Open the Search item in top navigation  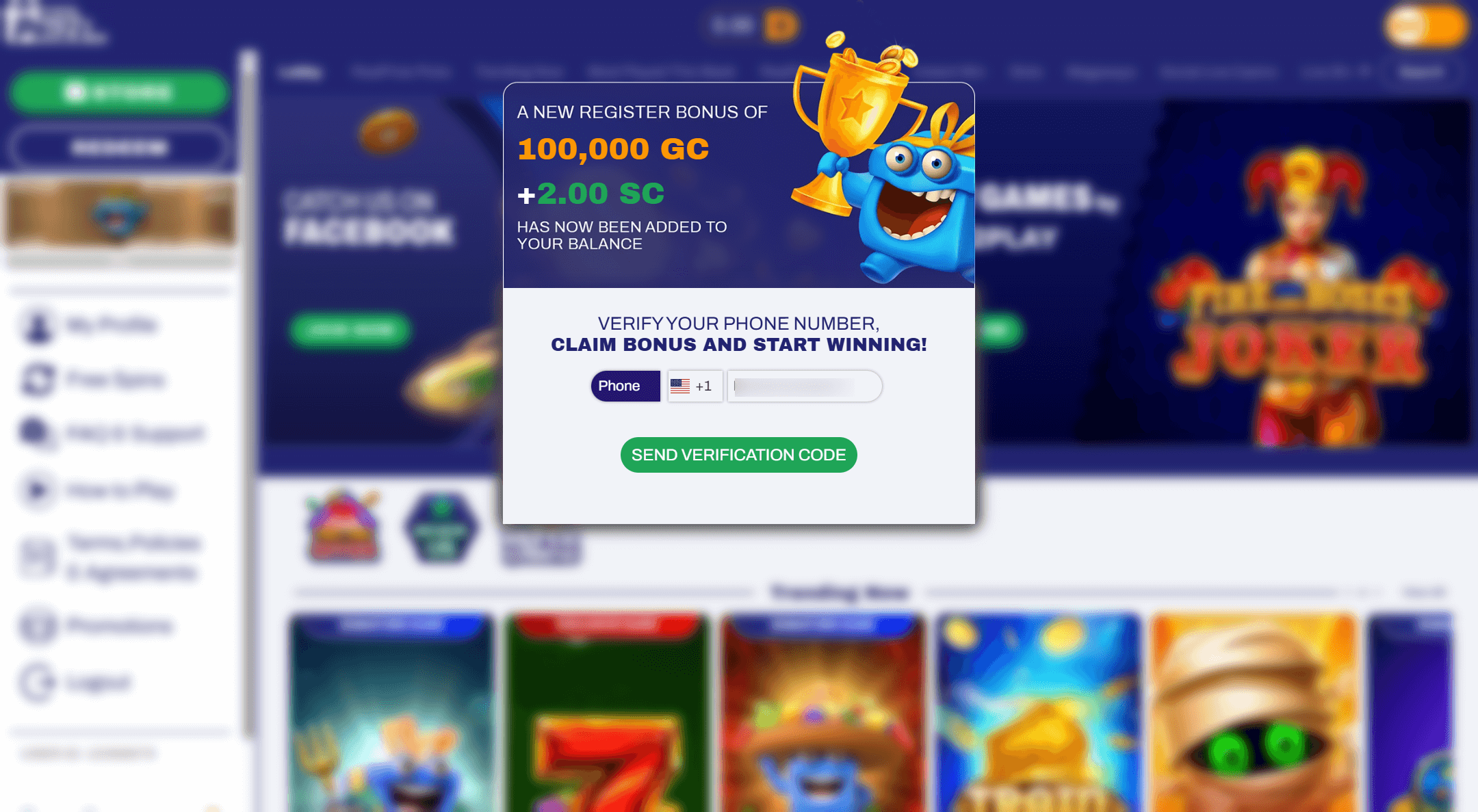(1422, 72)
